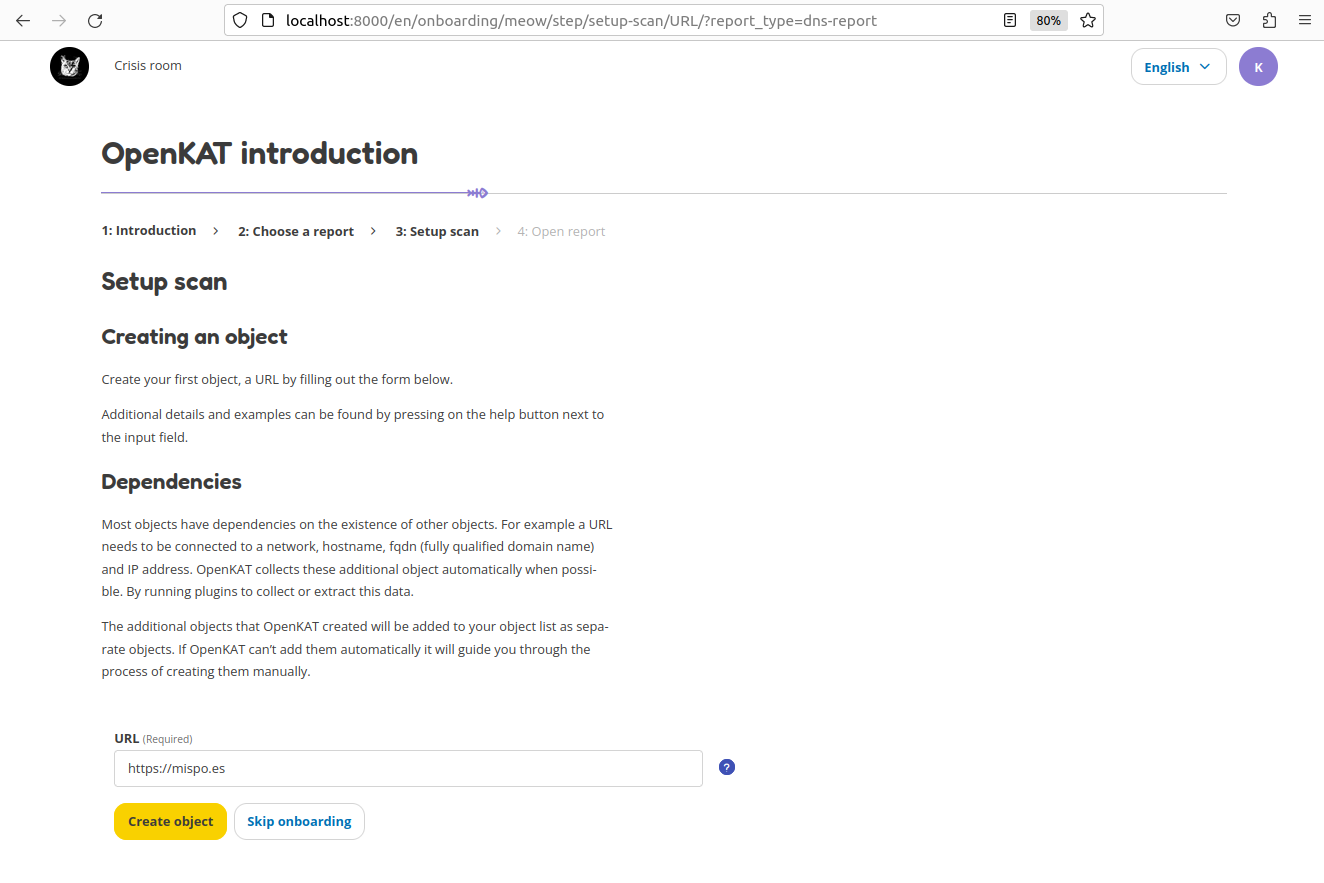Open reader view icon in address bar
Screen dimensions: 1324x883
1010,20
